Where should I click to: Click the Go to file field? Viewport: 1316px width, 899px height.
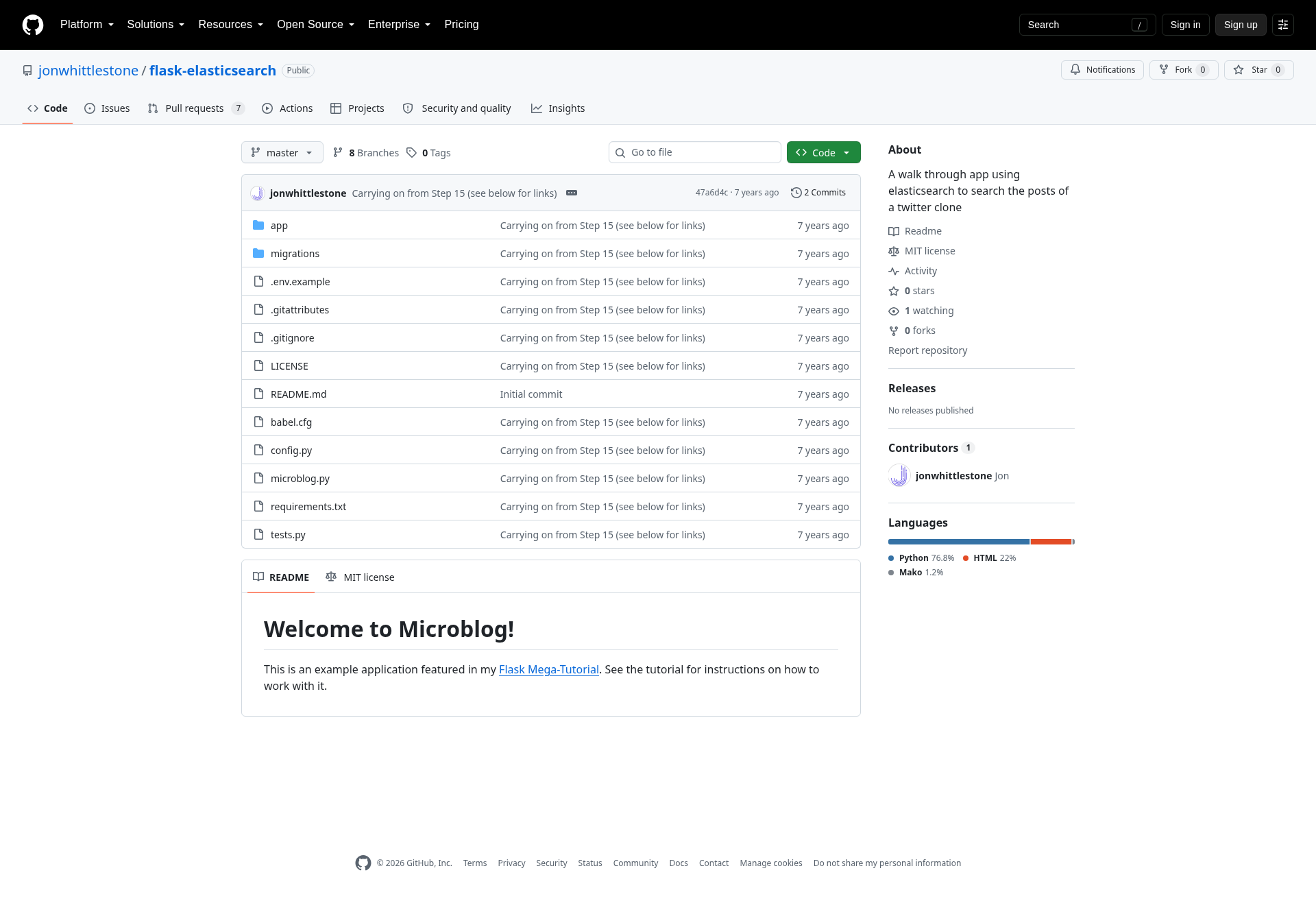pyautogui.click(x=694, y=152)
